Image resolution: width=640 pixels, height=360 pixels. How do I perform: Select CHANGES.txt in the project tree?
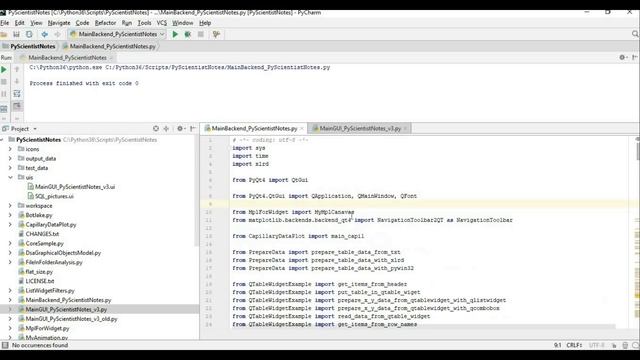(x=42, y=234)
